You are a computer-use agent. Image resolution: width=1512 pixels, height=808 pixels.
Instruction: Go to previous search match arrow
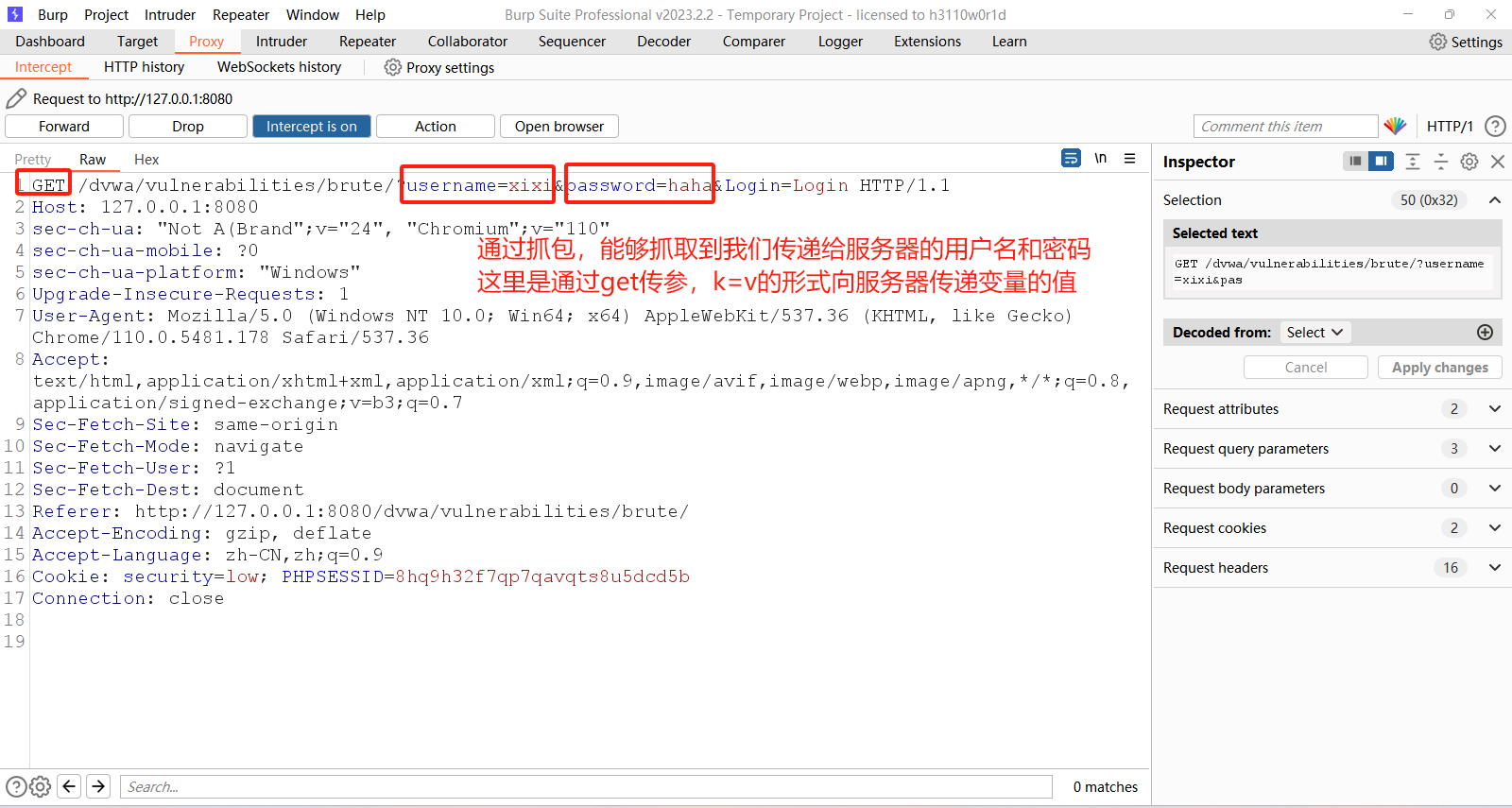coord(69,786)
